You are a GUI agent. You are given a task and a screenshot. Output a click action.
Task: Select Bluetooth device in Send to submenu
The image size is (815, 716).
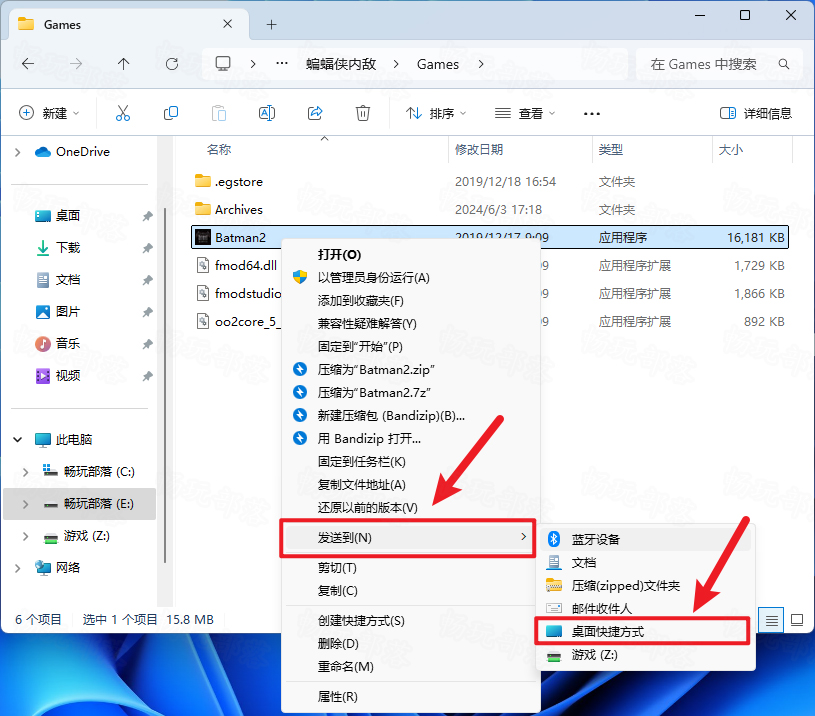pyautogui.click(x=646, y=539)
